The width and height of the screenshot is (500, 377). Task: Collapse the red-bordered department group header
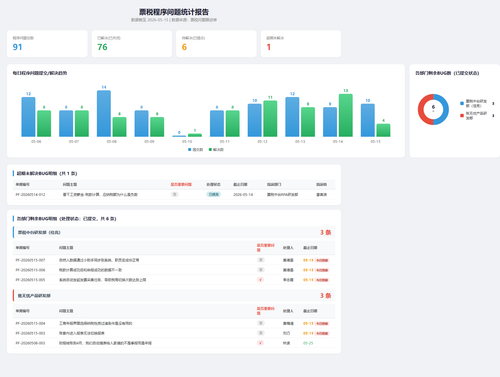pyautogui.click(x=174, y=296)
